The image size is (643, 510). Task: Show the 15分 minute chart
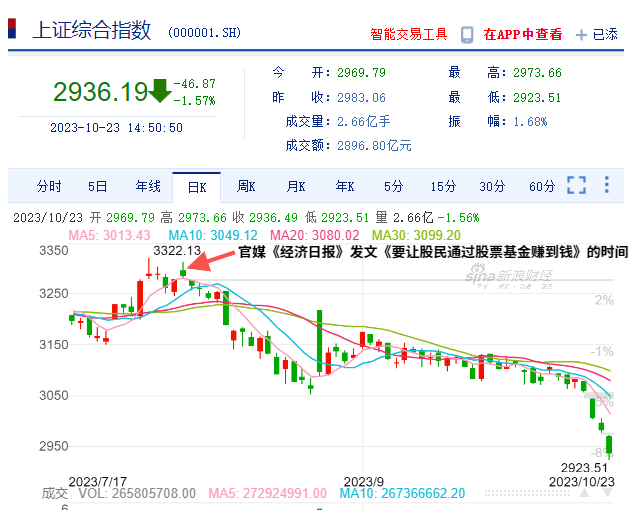(443, 187)
